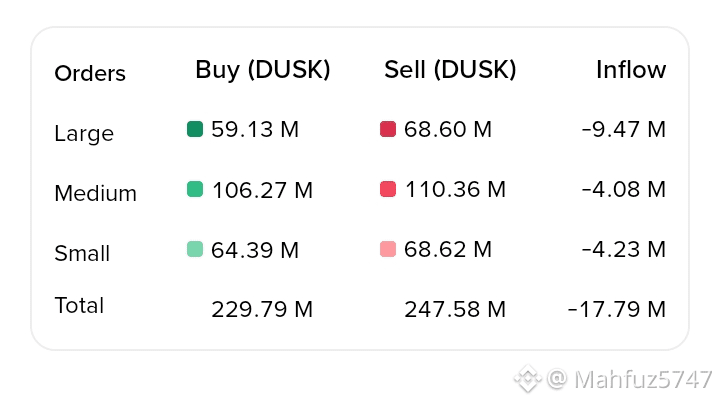The image size is (720, 404).
Task: Click the Sell (DUSK) column header
Action: (450, 70)
